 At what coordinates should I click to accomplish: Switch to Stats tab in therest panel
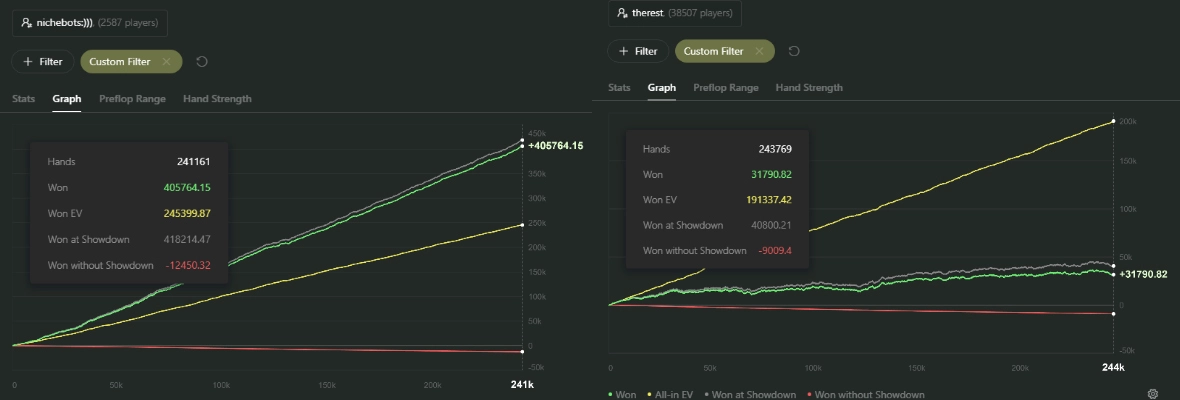619,87
